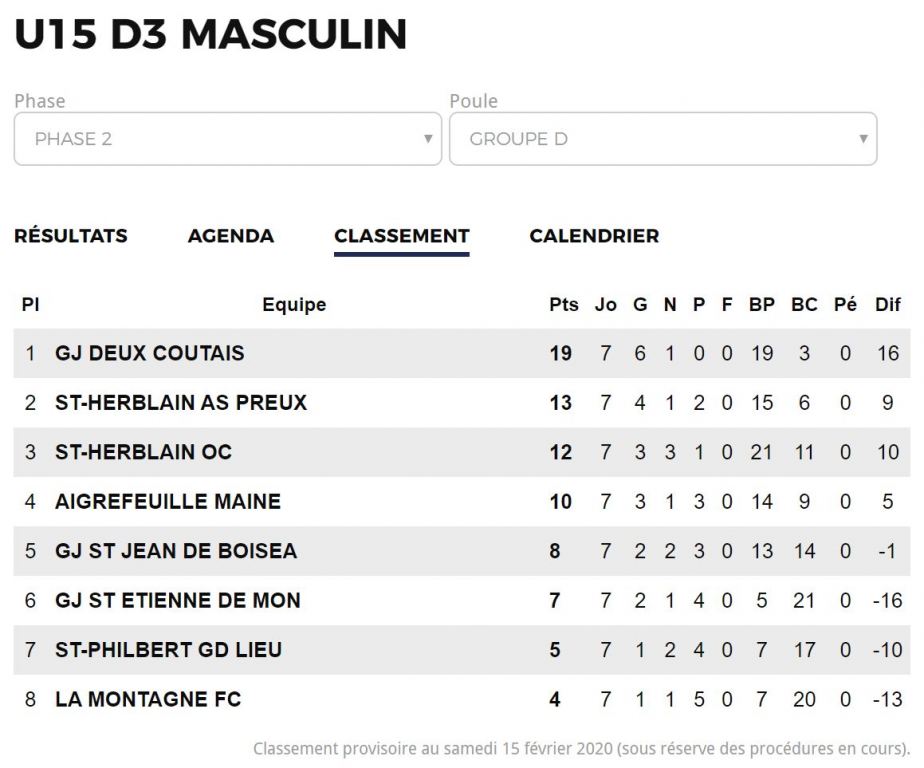Open the CALENDRIER tab
The height and width of the screenshot is (768, 924).
(594, 236)
